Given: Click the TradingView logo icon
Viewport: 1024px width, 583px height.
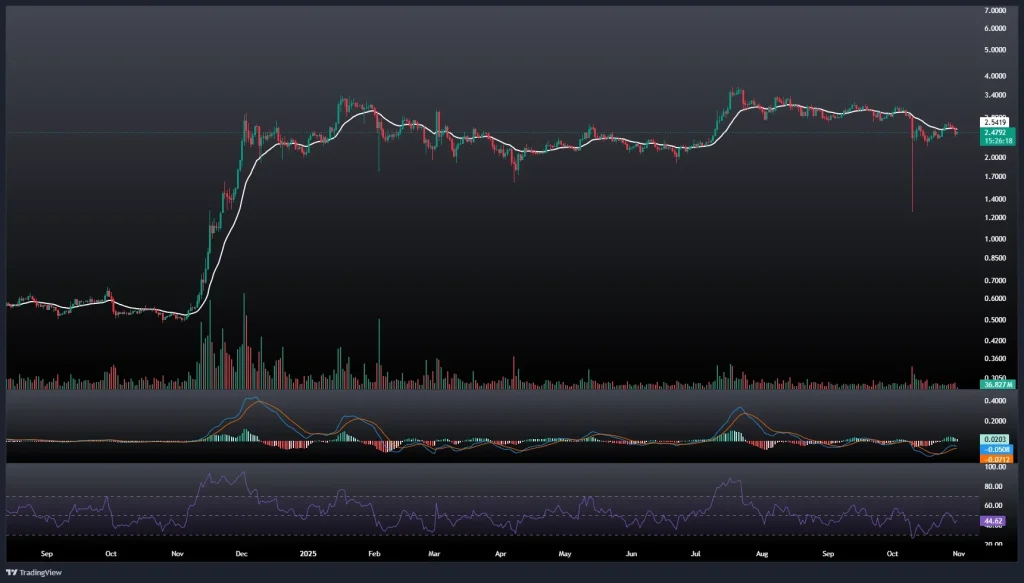Looking at the screenshot, I should [x=11, y=572].
